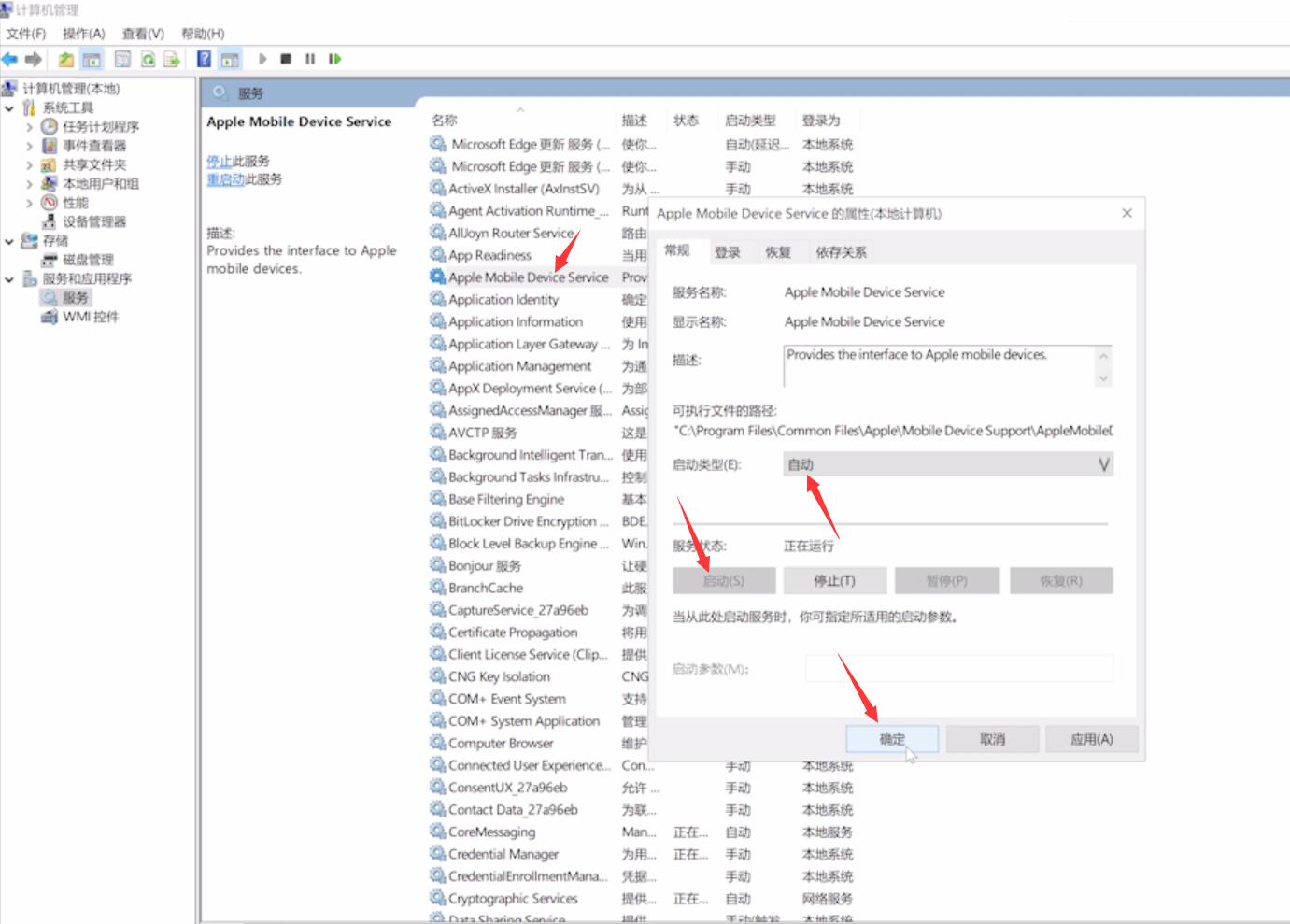Switch to the 常规 tab
This screenshot has height=924, width=1290.
[677, 250]
